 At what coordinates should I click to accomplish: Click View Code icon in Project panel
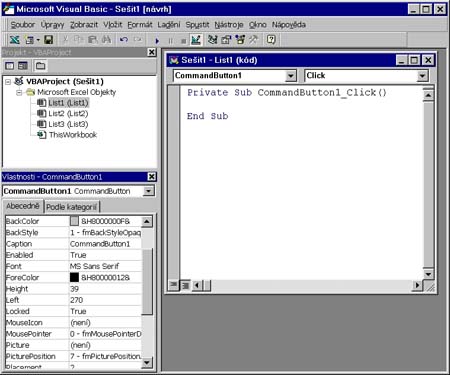(x=10, y=66)
